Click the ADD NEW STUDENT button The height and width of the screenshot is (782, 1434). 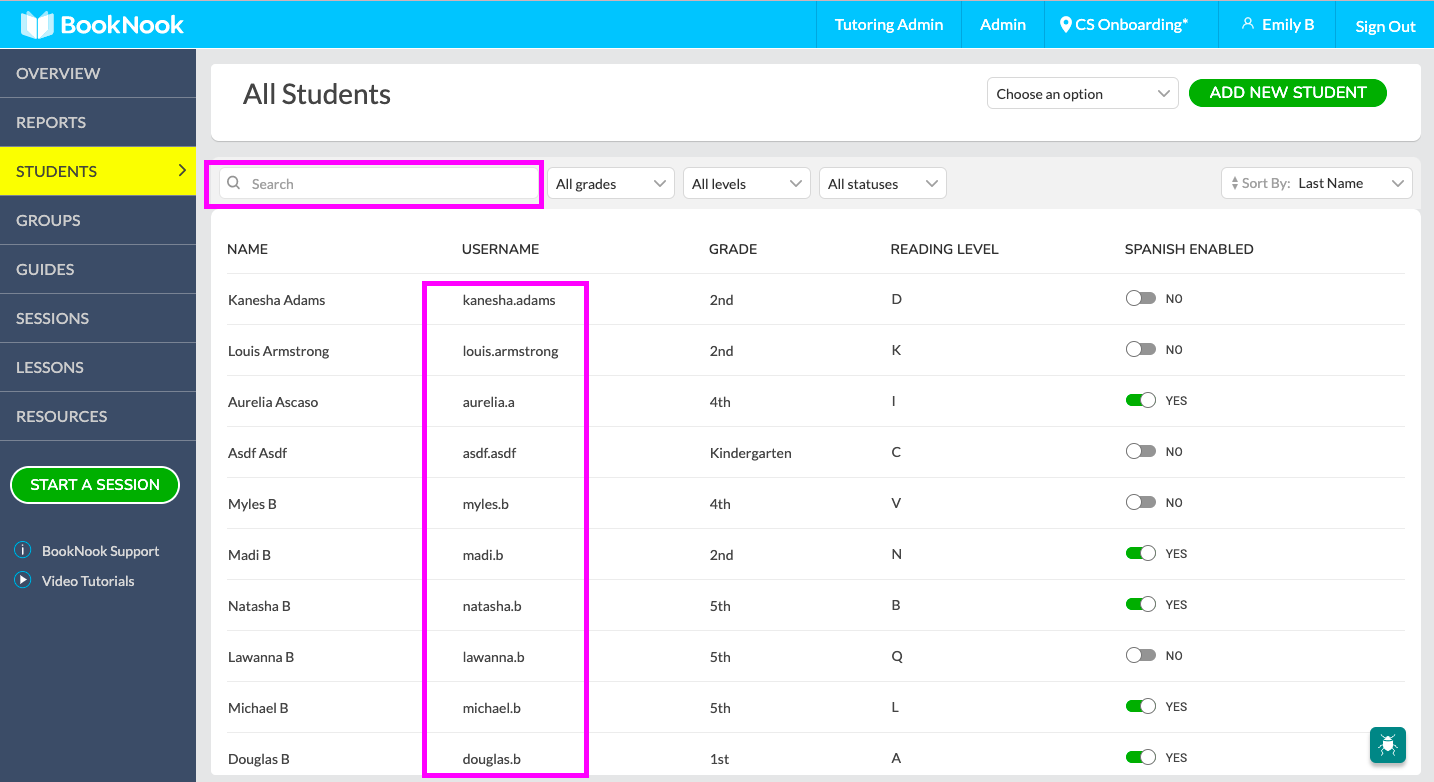1288,92
